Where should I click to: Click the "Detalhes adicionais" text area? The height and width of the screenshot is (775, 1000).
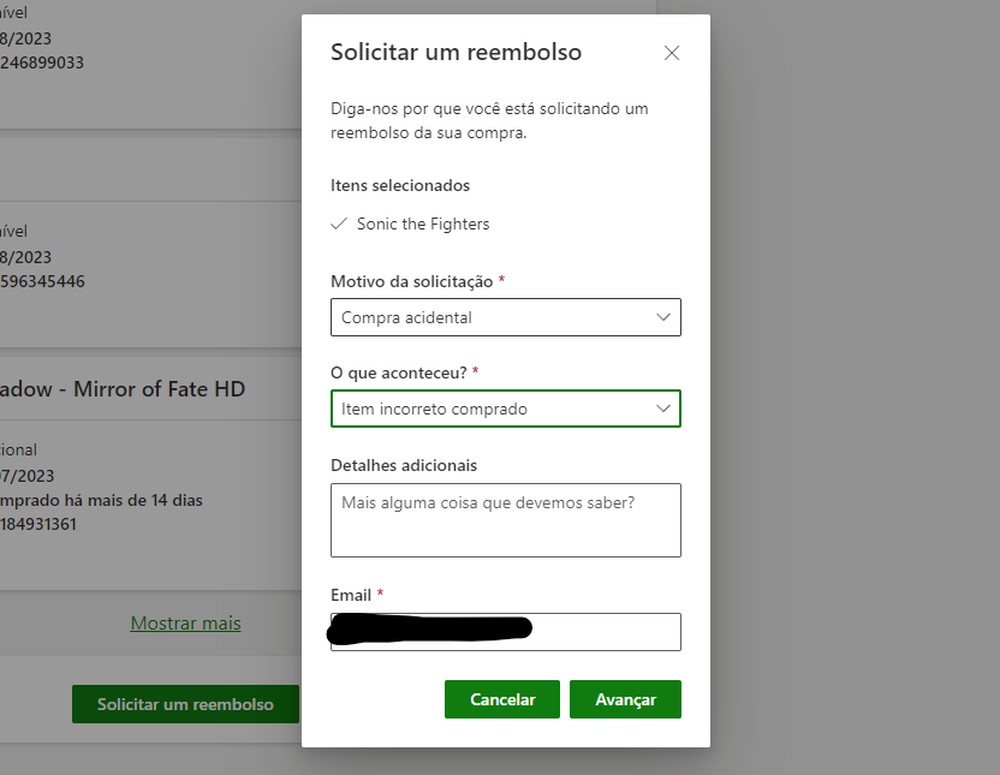pos(505,520)
